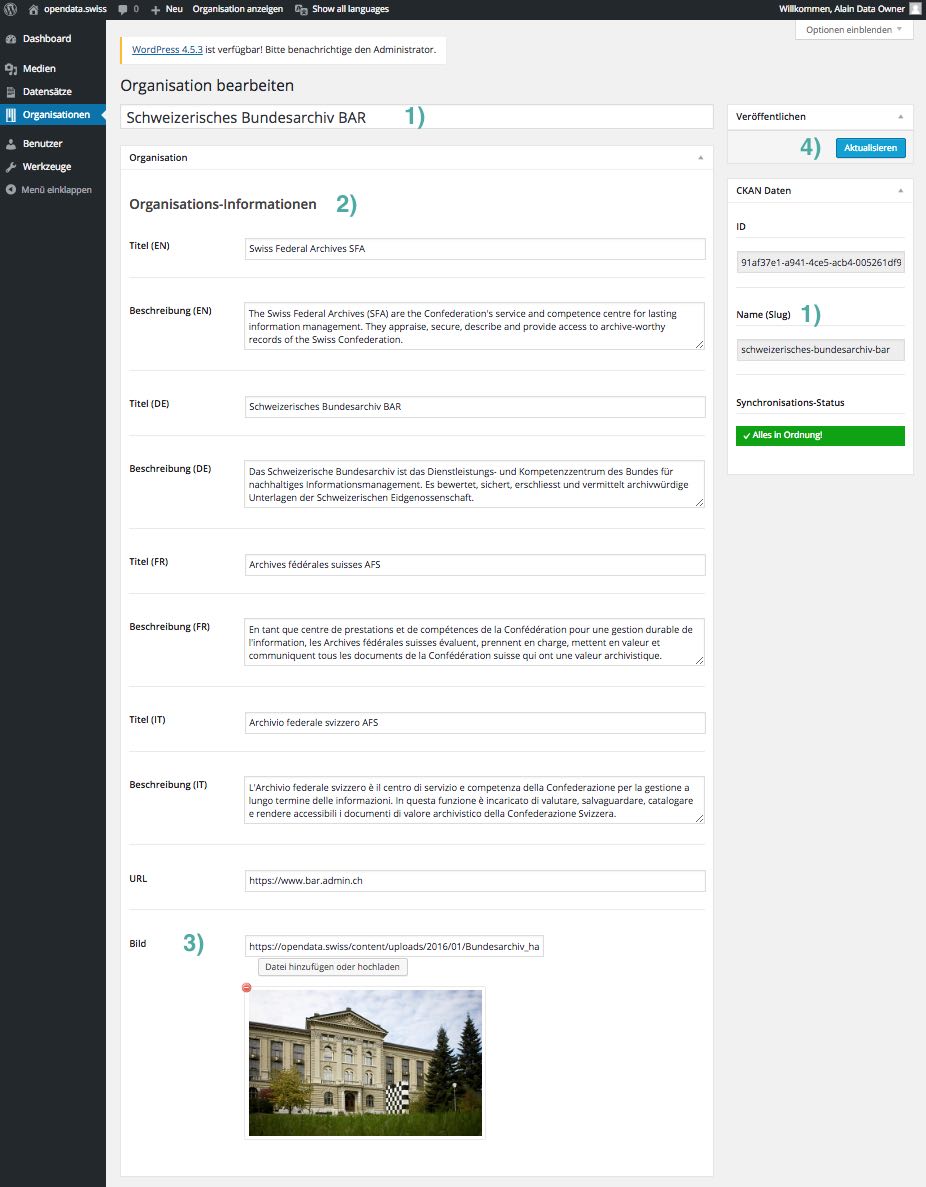
Task: Click the Bundesarchiv building image thumbnail
Action: click(365, 1063)
